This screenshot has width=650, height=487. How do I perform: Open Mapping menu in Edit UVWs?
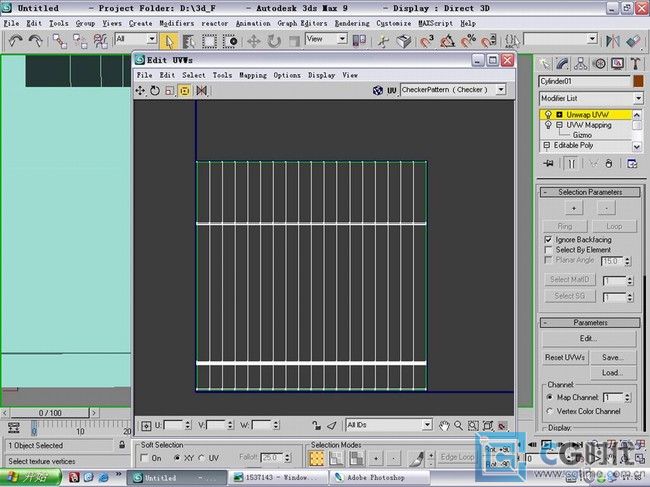253,75
